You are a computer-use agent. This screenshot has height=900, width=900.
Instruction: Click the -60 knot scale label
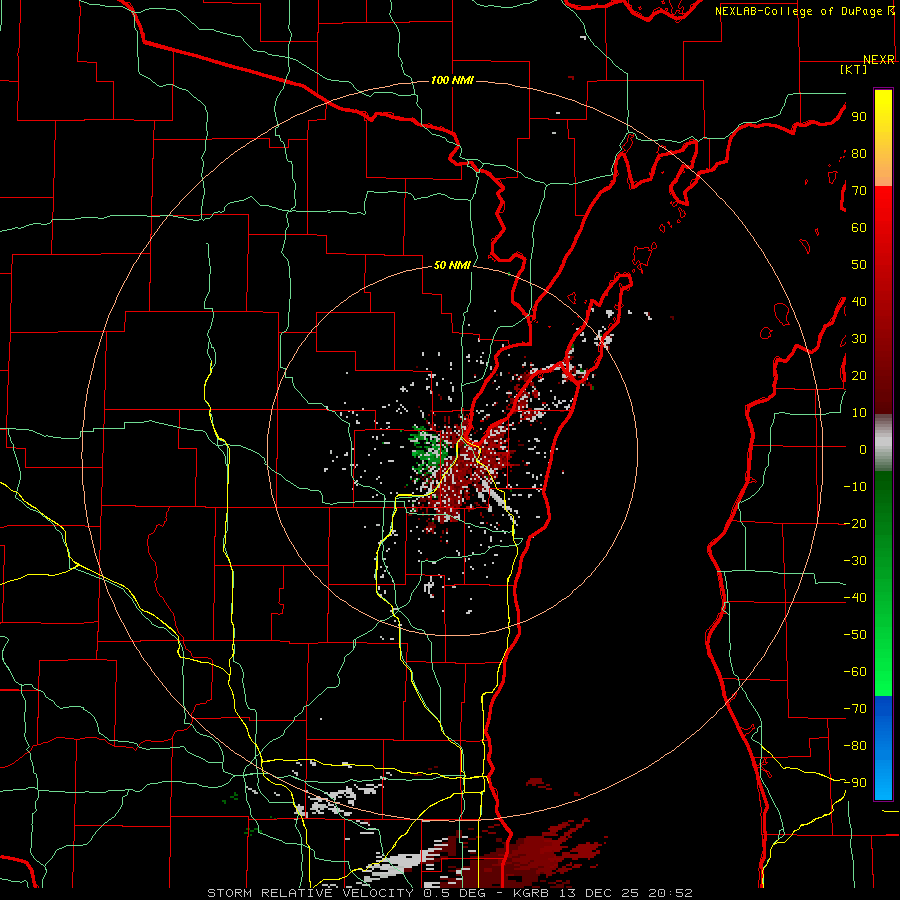coord(855,672)
